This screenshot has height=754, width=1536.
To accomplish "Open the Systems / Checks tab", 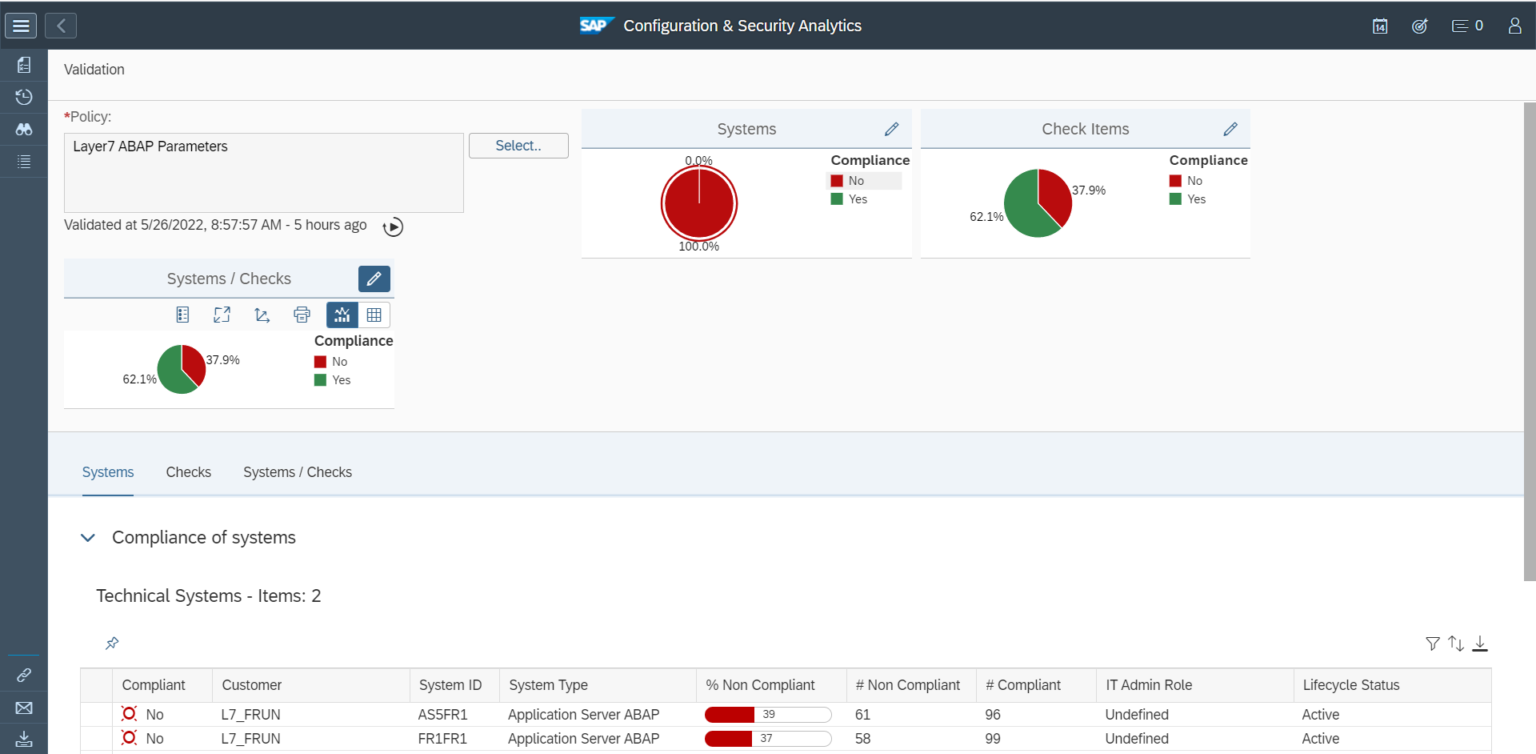I will pos(297,472).
